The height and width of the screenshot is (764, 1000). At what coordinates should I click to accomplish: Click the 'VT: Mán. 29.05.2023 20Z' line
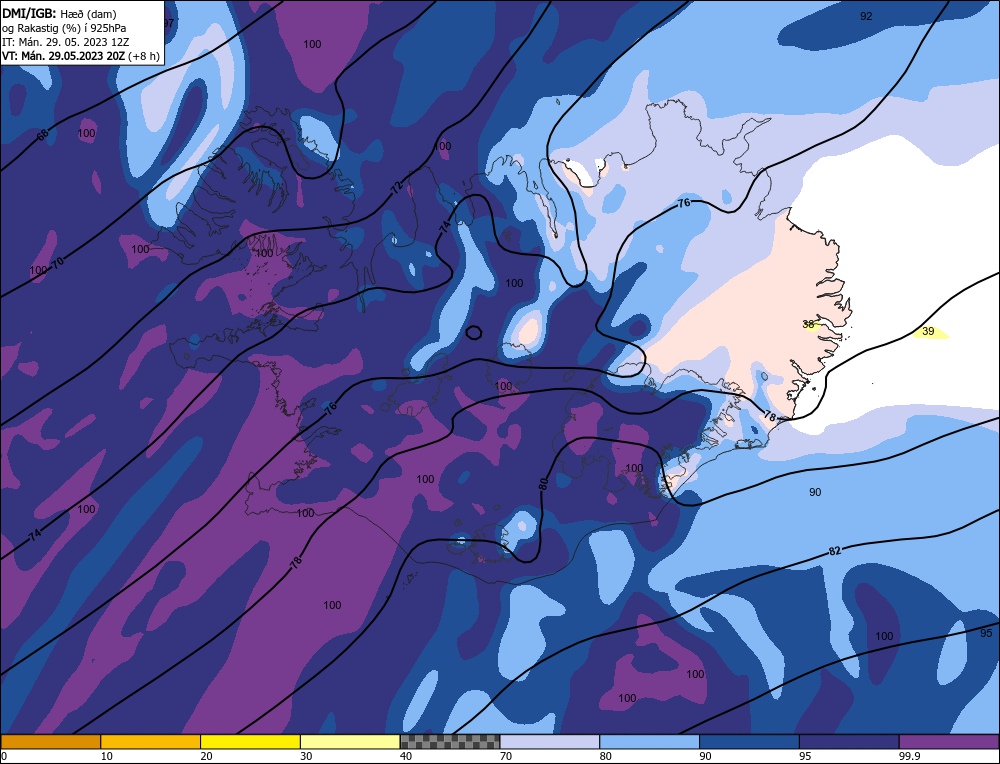tap(63, 56)
